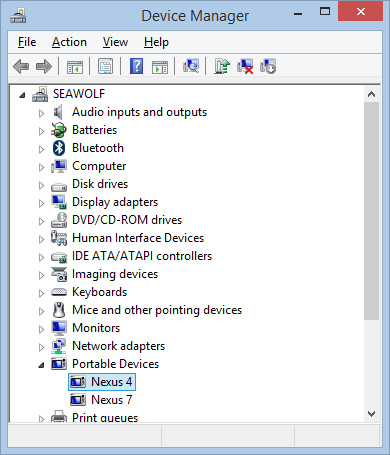Toggle show/hide console tree icon
390x455 pixels.
coord(75,66)
